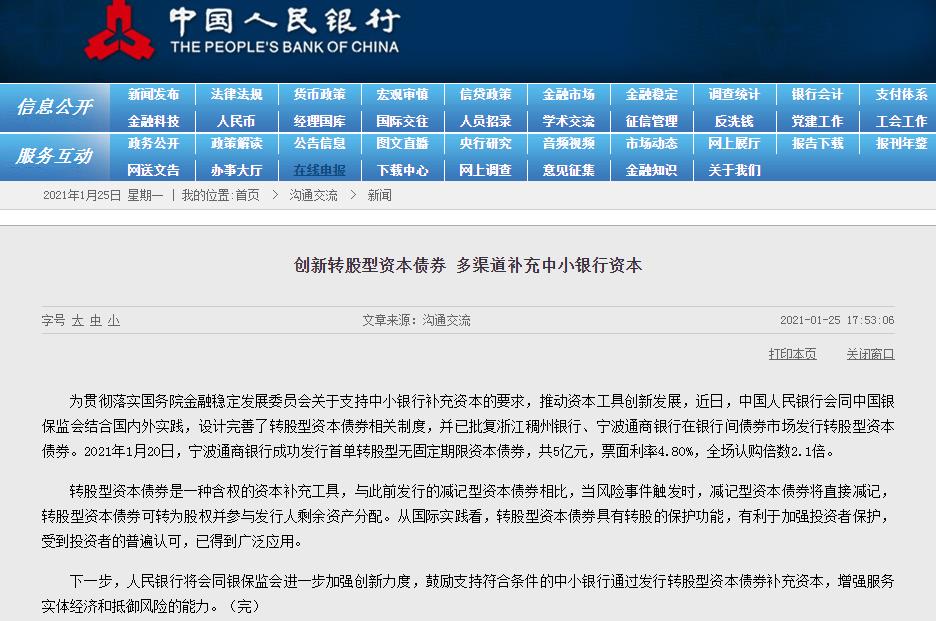Open 在线申报 under service section

[x=319, y=170]
